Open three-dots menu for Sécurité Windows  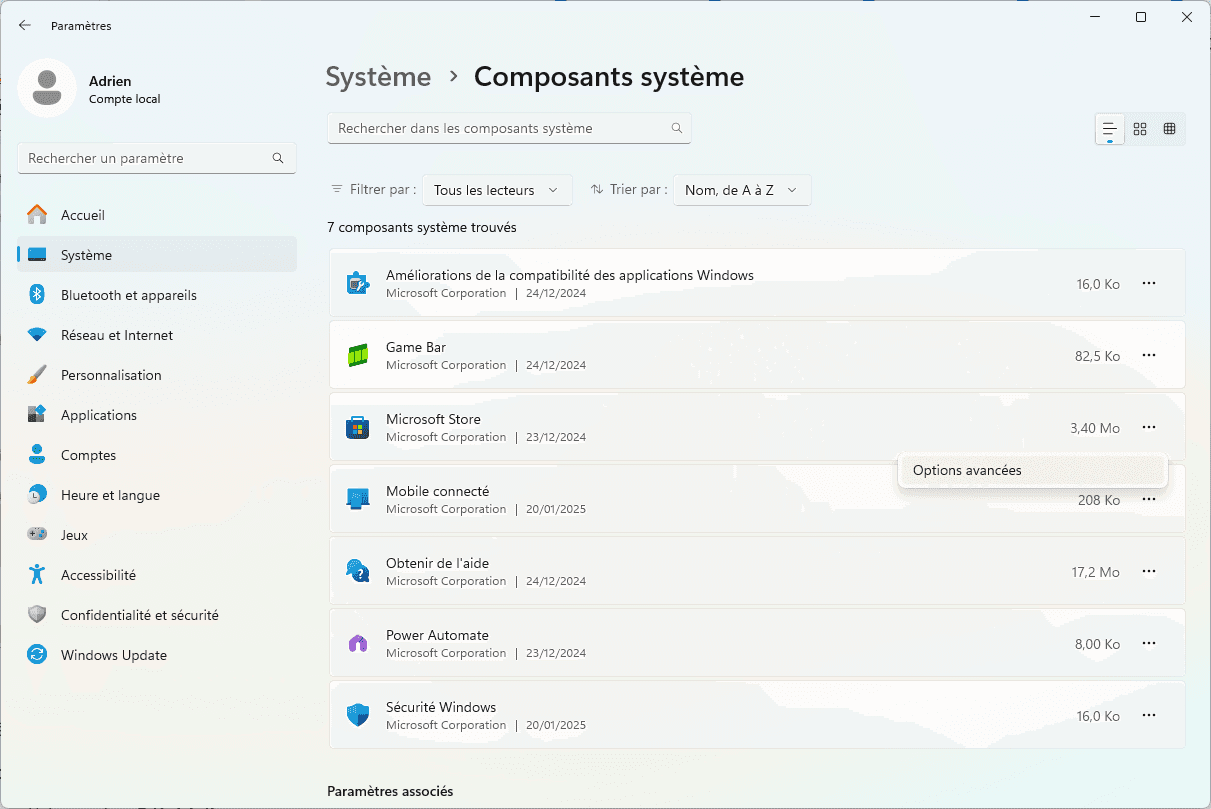tap(1149, 715)
